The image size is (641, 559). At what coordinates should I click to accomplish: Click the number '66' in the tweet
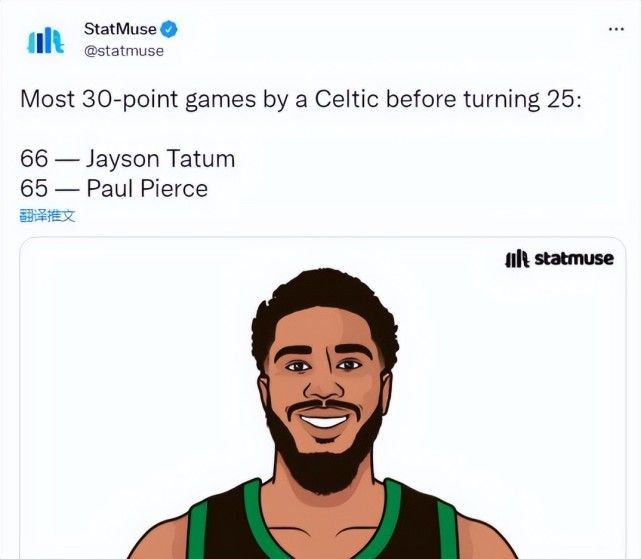coord(34,159)
